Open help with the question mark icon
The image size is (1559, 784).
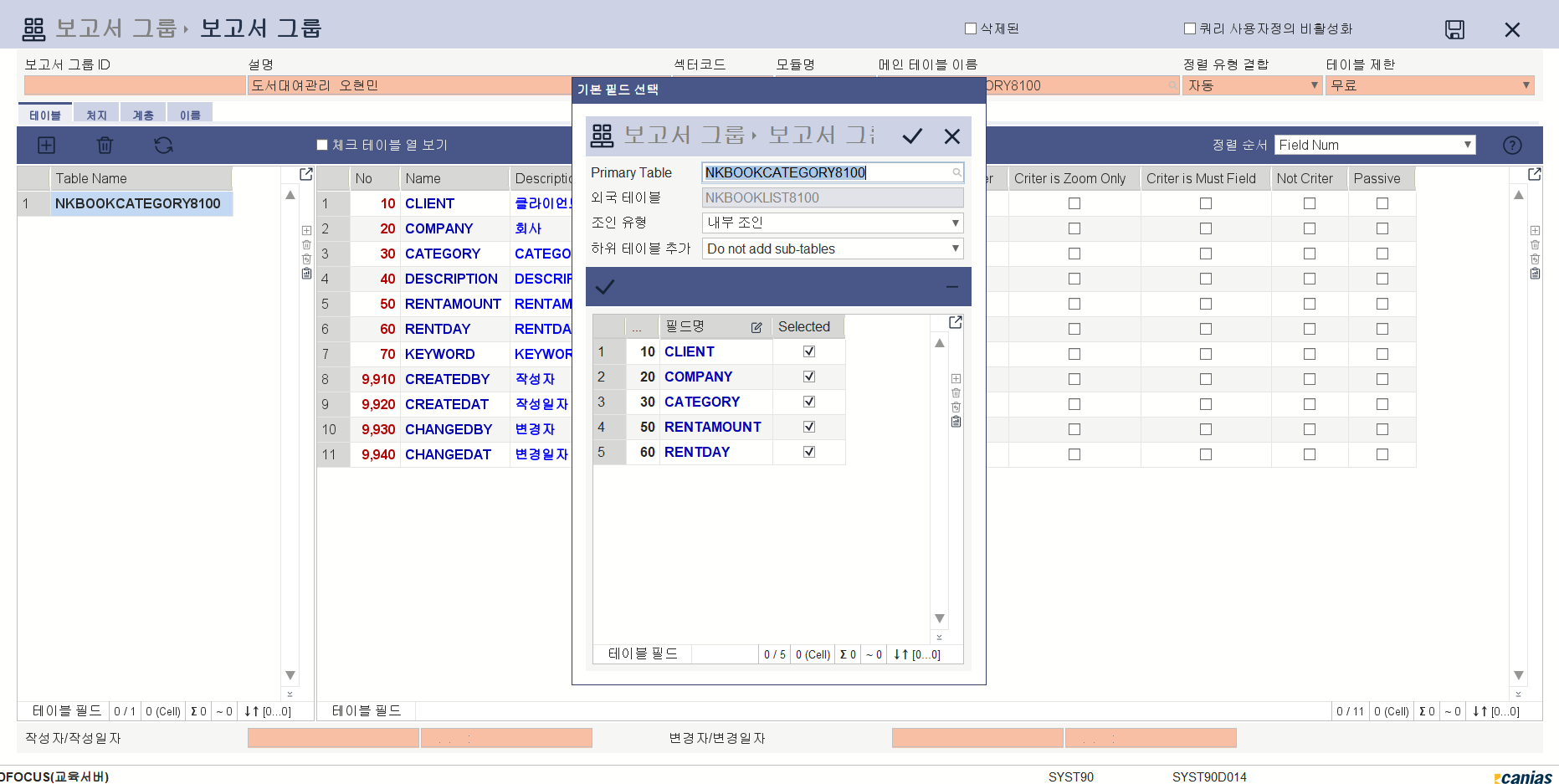(x=1512, y=145)
